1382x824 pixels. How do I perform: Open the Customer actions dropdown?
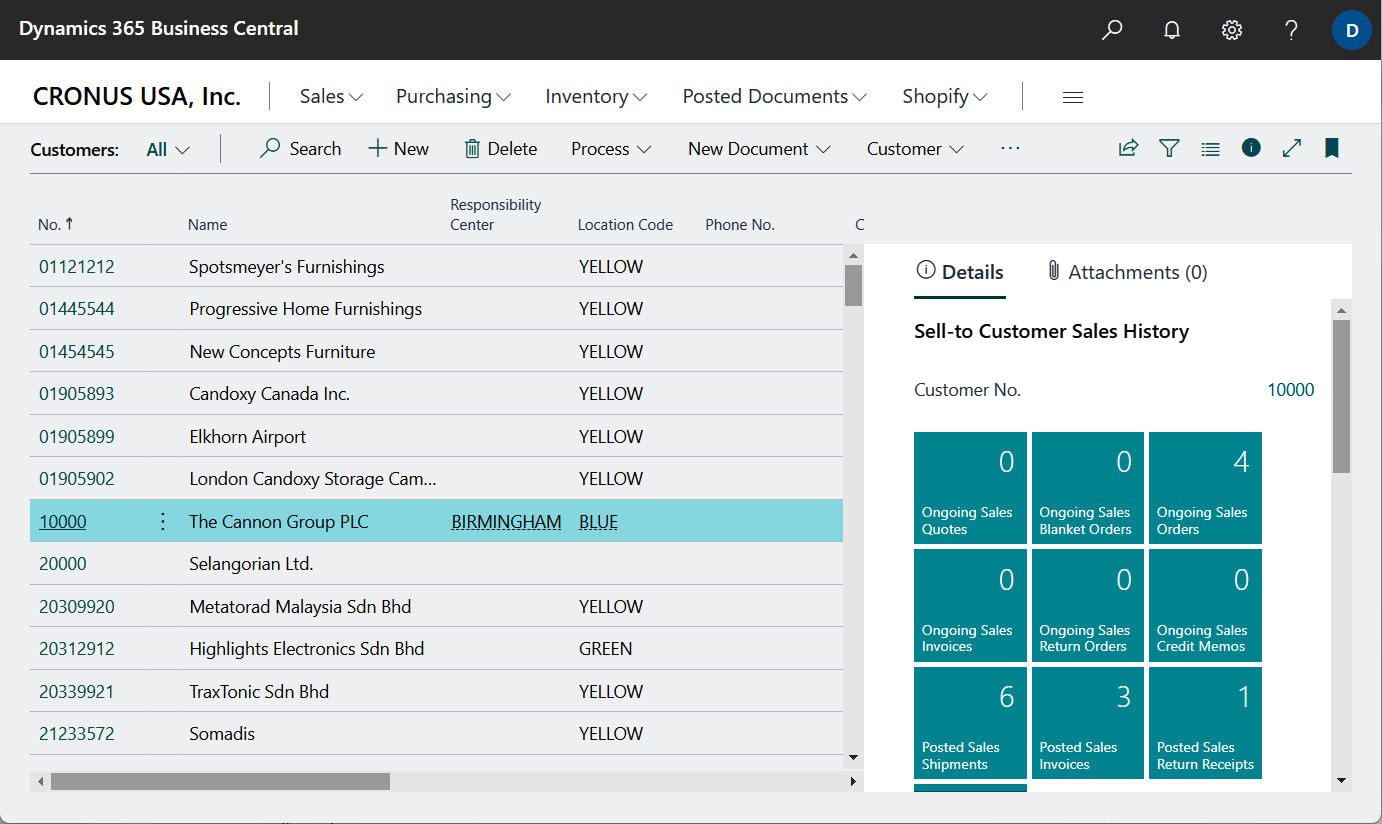click(x=915, y=149)
